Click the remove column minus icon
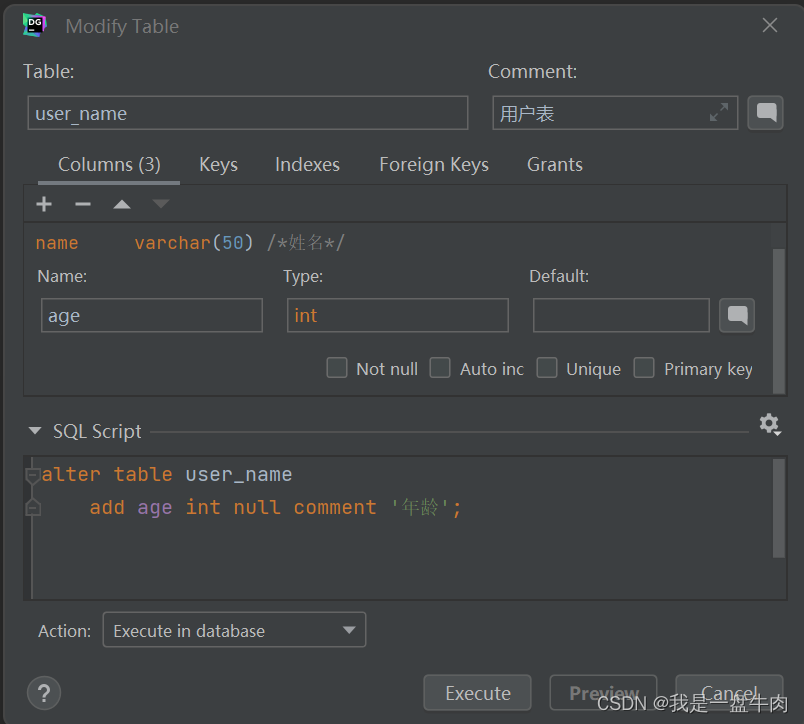Viewport: 804px width, 724px height. point(83,204)
